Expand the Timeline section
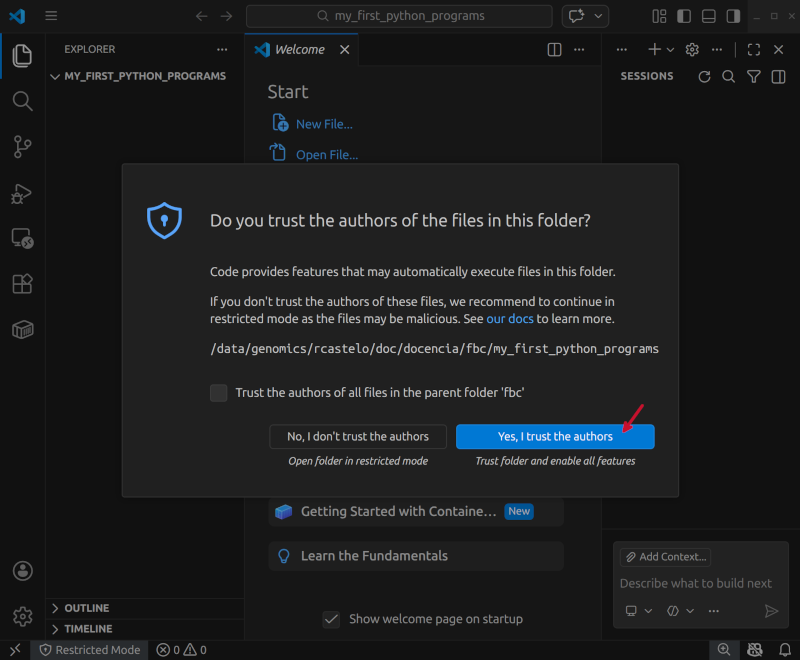The width and height of the screenshot is (800, 660). coord(88,629)
